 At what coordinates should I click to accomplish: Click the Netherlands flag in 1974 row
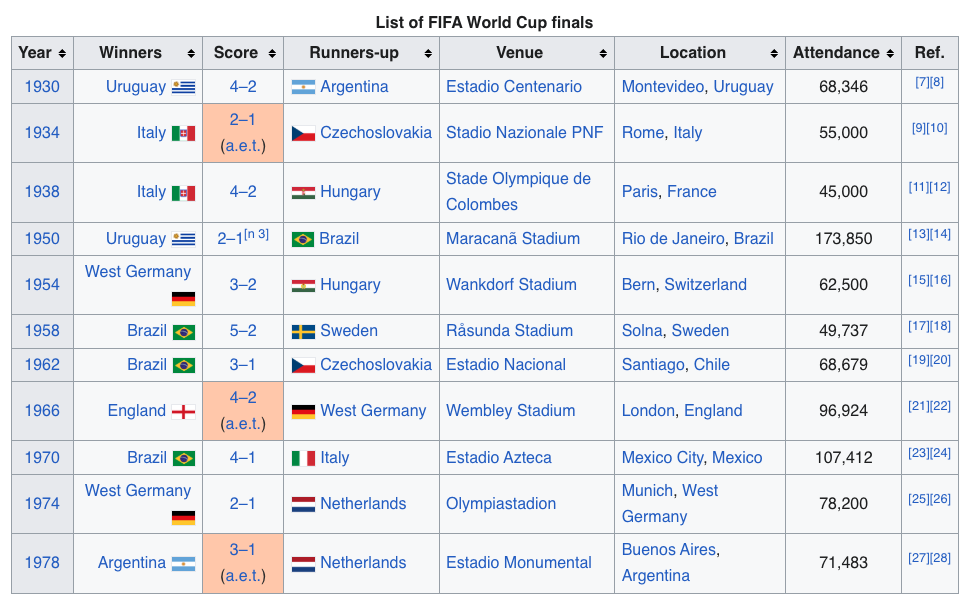303,504
